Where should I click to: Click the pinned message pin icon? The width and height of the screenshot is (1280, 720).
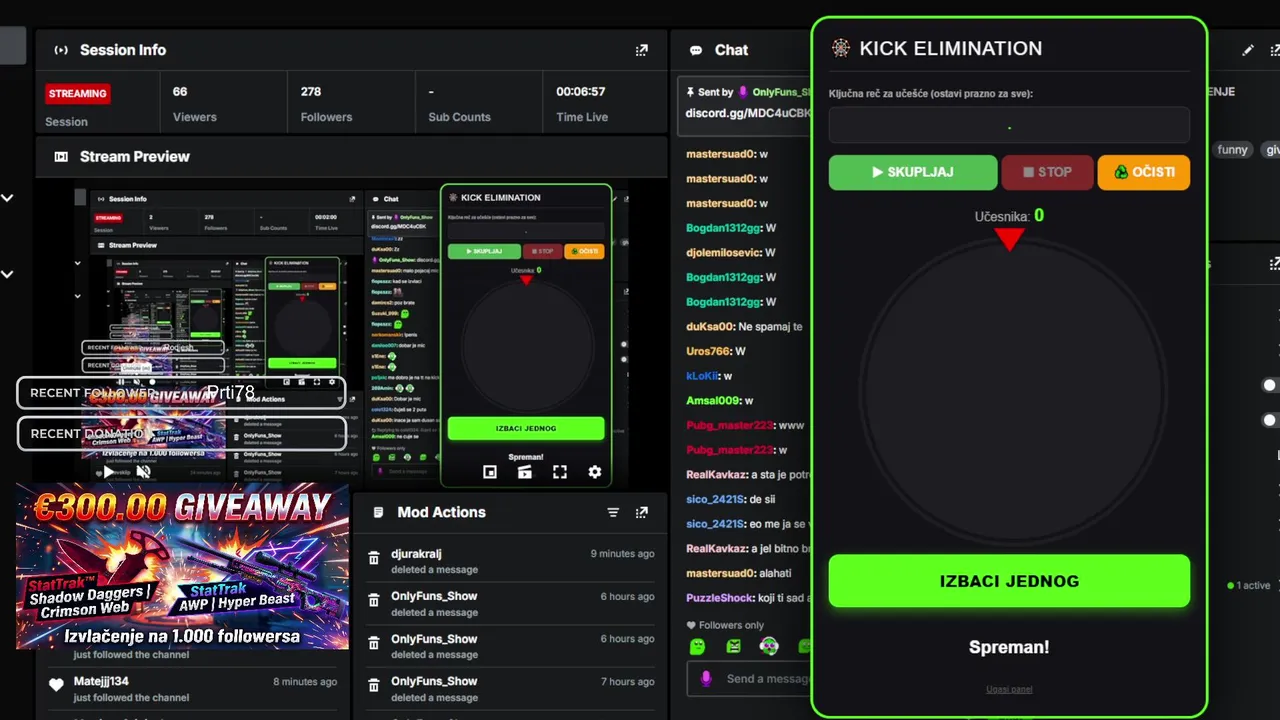[x=690, y=92]
